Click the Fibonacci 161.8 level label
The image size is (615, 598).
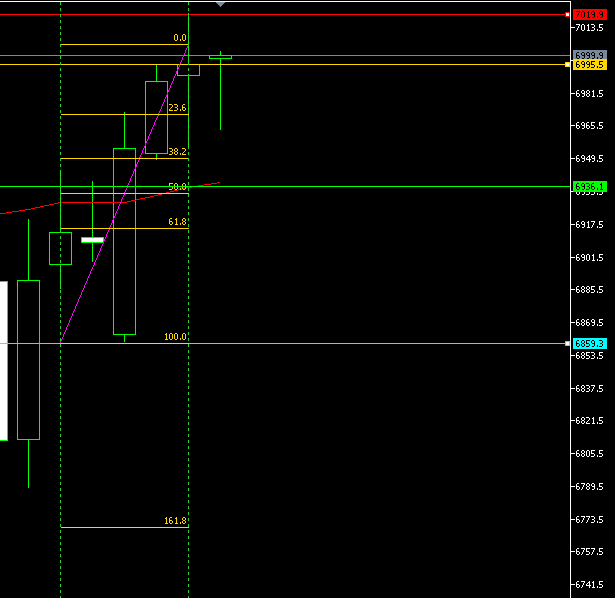pyautogui.click(x=175, y=521)
